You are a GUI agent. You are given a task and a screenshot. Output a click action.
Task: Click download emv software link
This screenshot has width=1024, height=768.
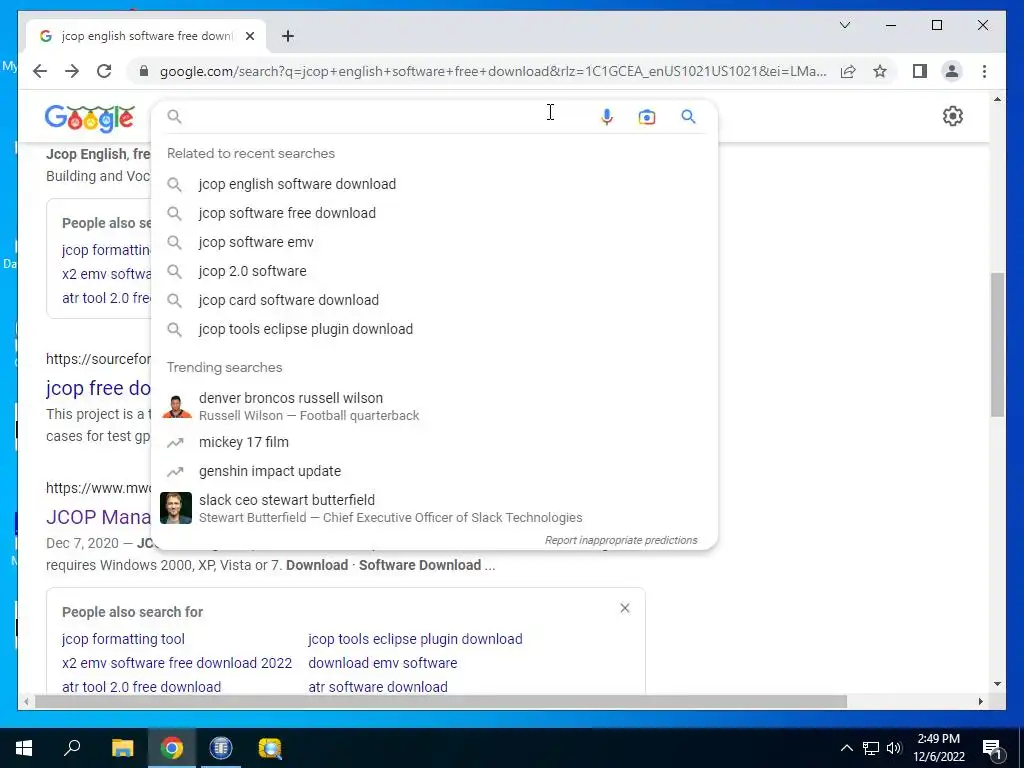coord(383,663)
